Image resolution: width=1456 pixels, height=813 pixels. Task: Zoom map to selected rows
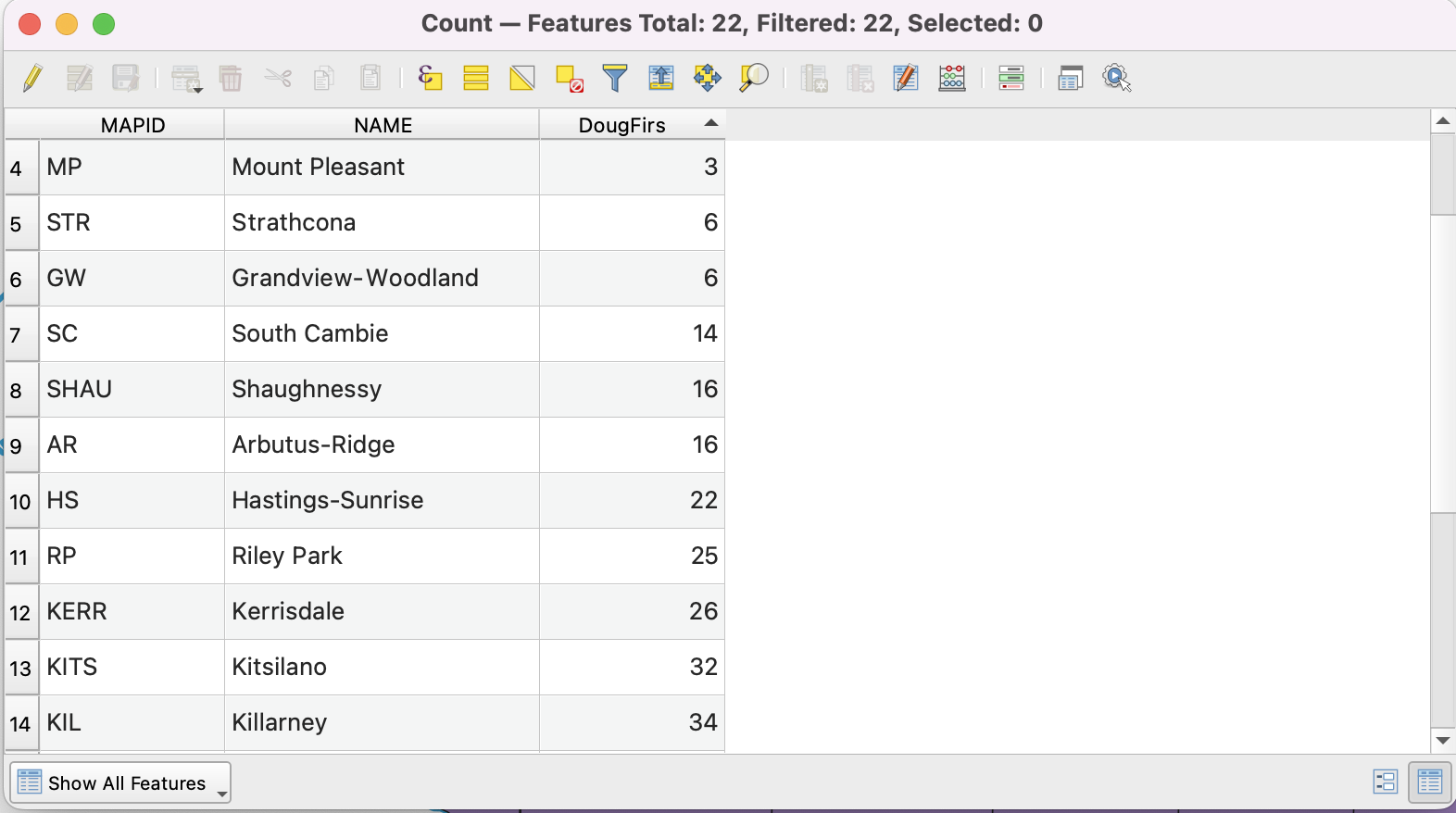click(754, 78)
